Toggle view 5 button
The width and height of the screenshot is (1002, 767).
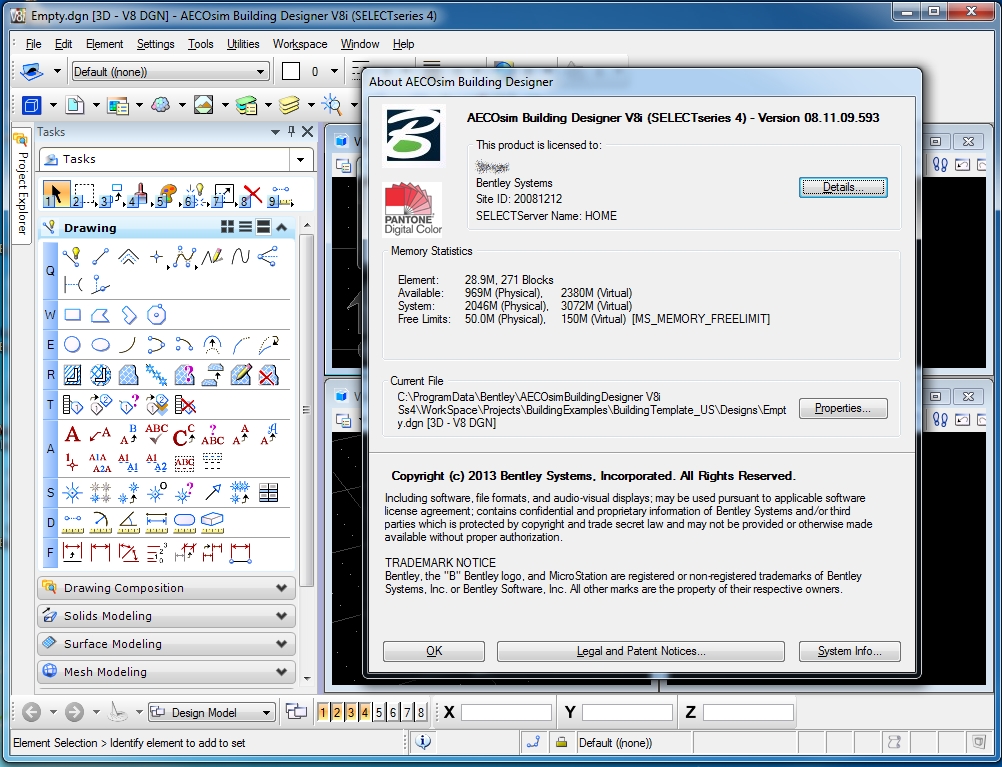[379, 712]
